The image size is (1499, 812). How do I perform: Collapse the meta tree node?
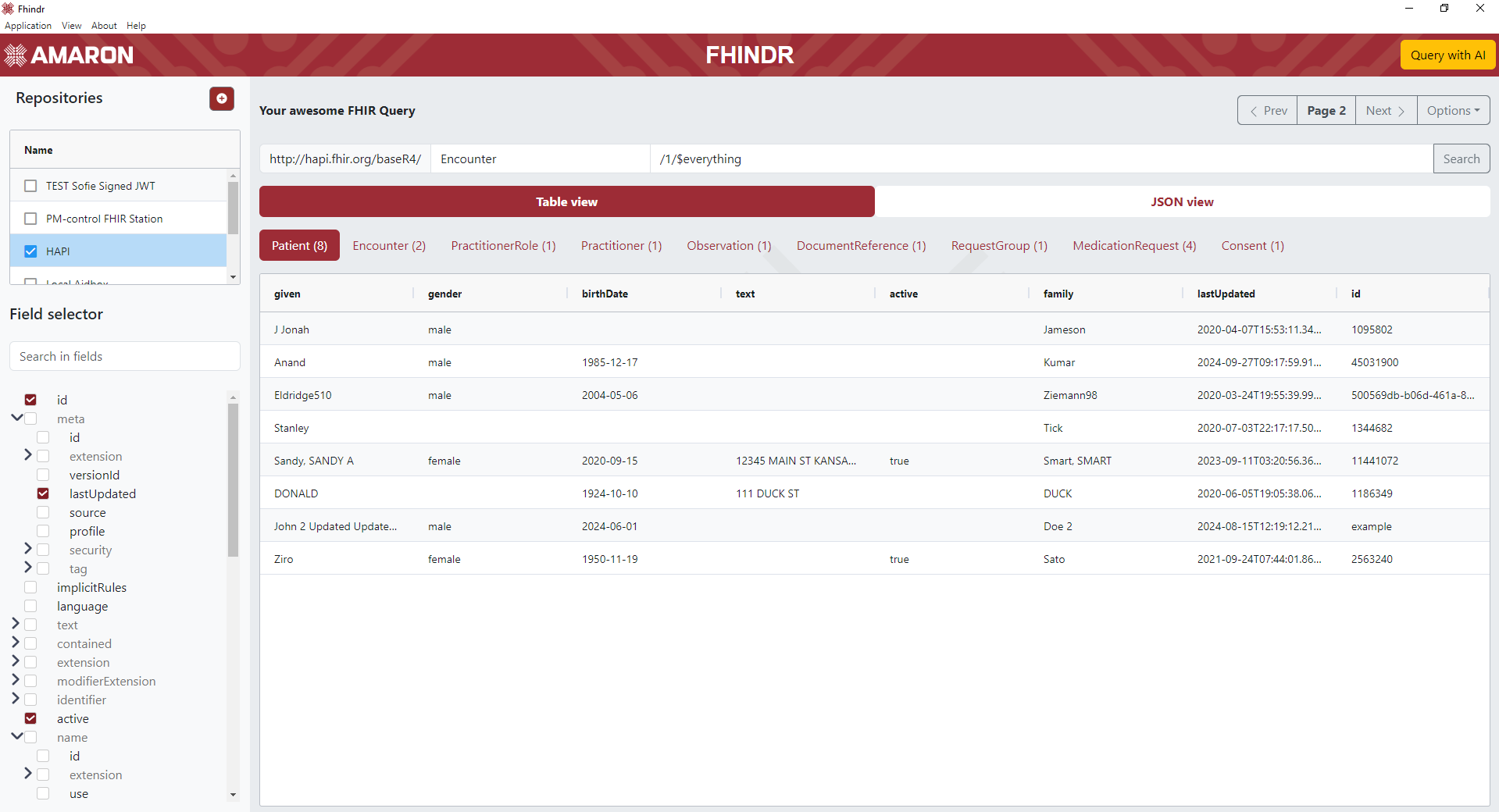tap(16, 418)
